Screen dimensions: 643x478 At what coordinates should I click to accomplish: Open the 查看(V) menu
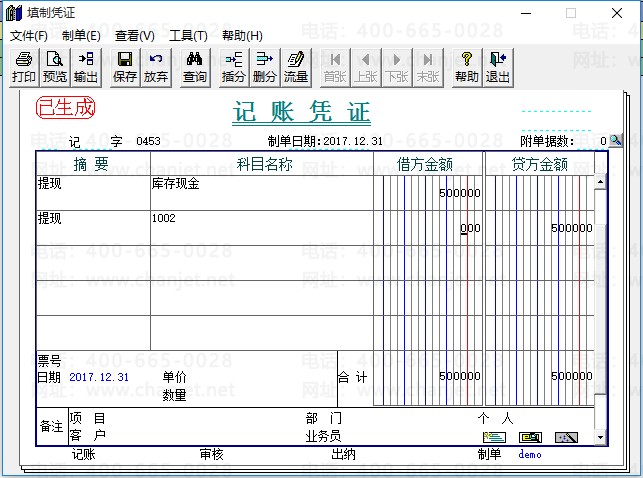(x=135, y=36)
